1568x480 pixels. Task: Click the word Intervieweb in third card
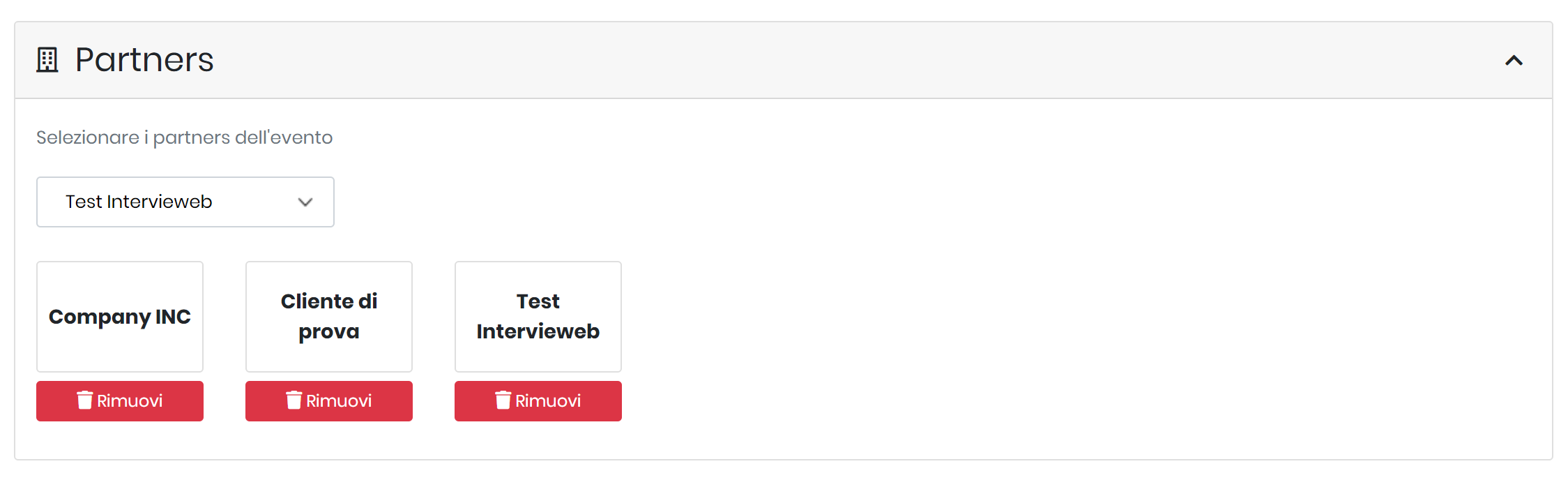click(538, 331)
